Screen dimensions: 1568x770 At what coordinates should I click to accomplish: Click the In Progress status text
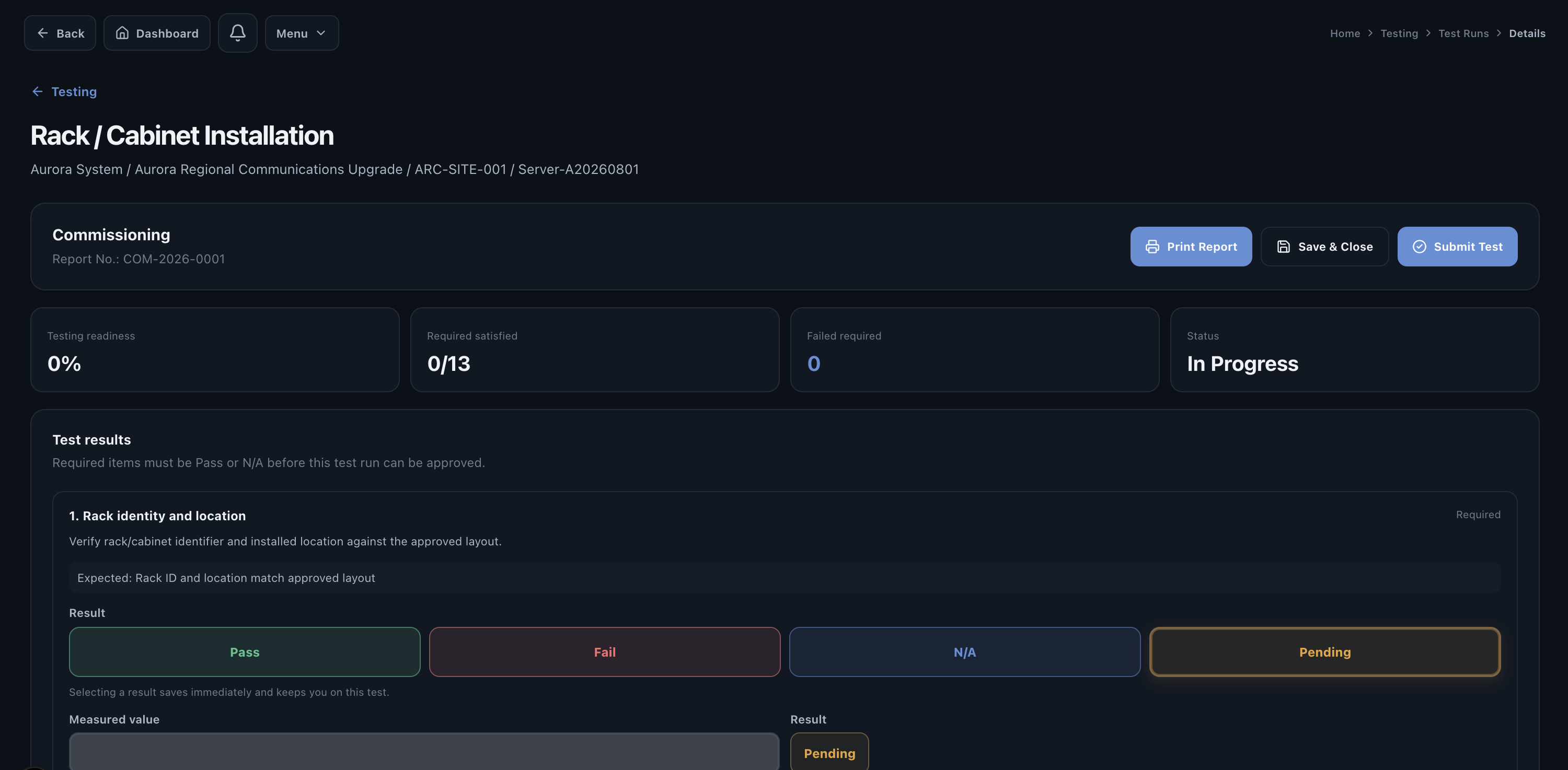pos(1242,363)
